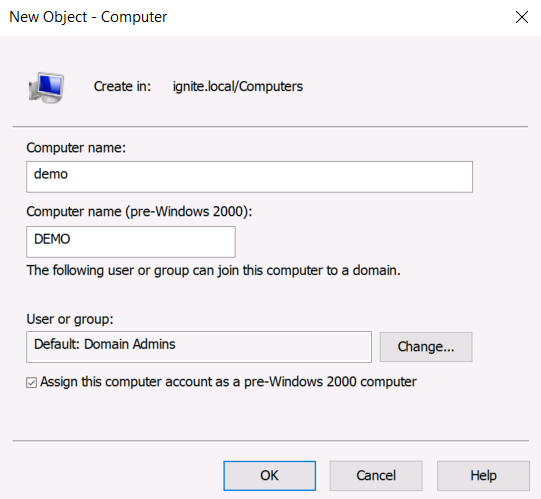Click the text about joining computer to domain
The height and width of the screenshot is (499, 541).
coord(214,270)
